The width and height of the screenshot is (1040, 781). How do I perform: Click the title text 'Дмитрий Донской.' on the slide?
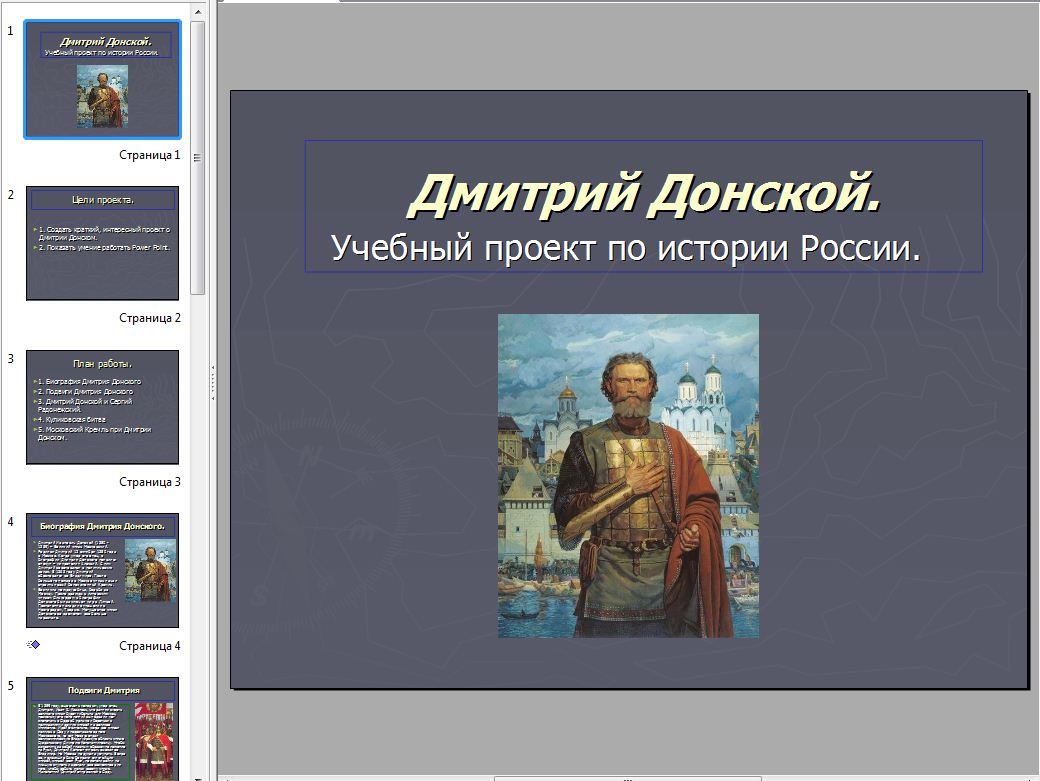pos(645,195)
